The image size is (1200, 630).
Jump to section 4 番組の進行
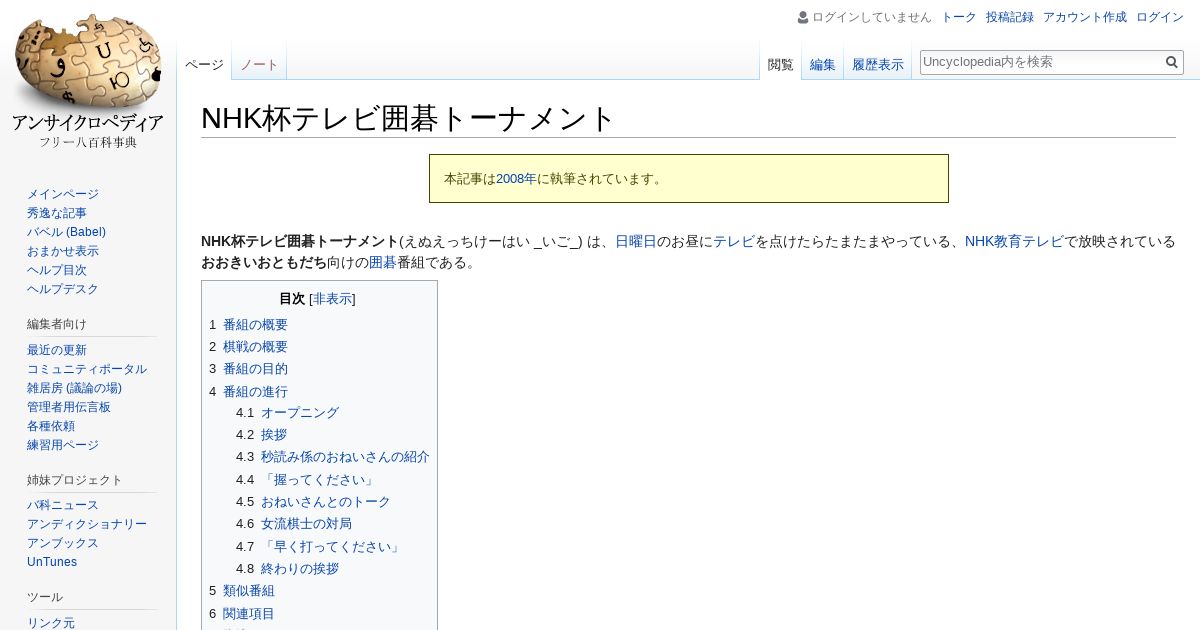[248, 392]
